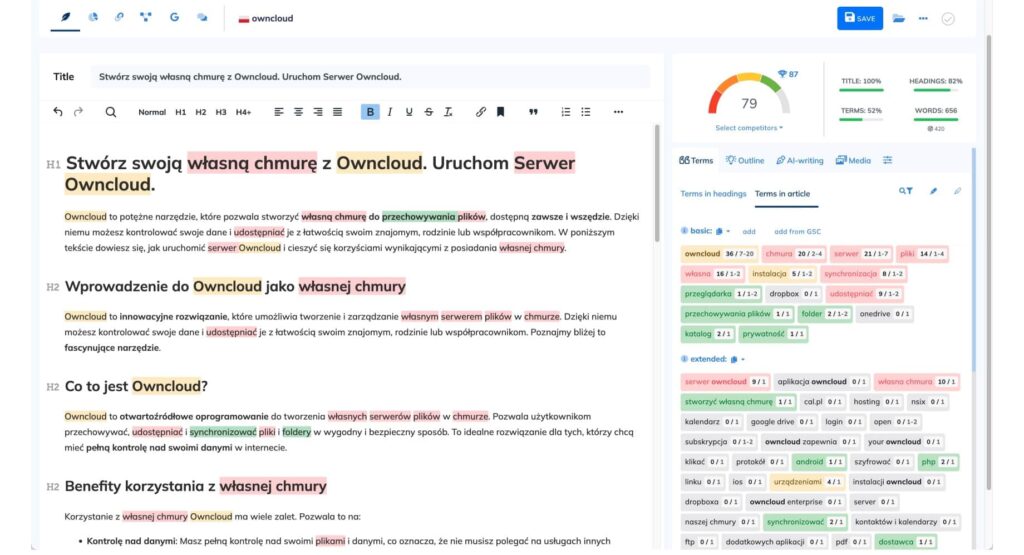Click the Save button
The image size is (1024, 555).
tap(859, 18)
